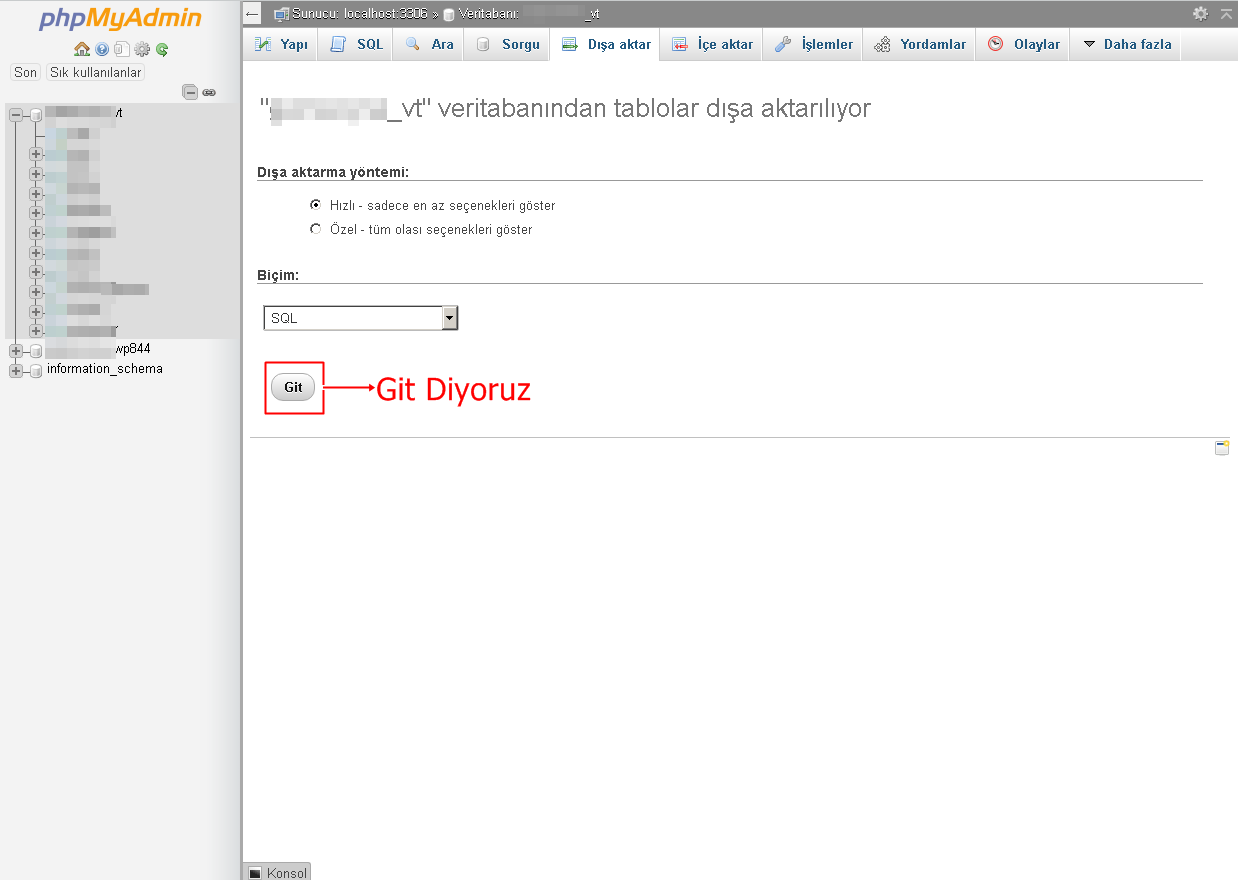Click the Sık kullanılanlar favorites button
Screen dimensions: 1238x880
(x=96, y=72)
